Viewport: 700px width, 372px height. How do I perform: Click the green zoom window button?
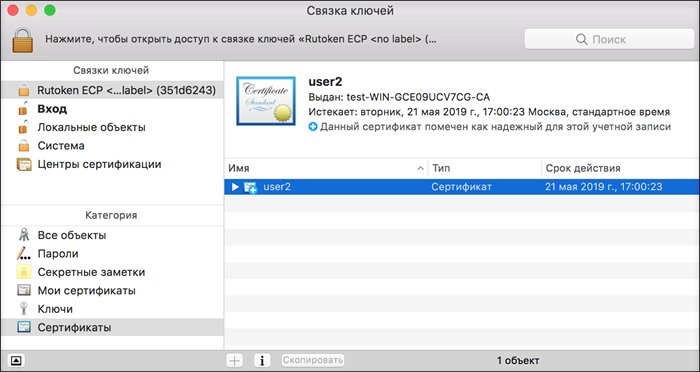50,11
